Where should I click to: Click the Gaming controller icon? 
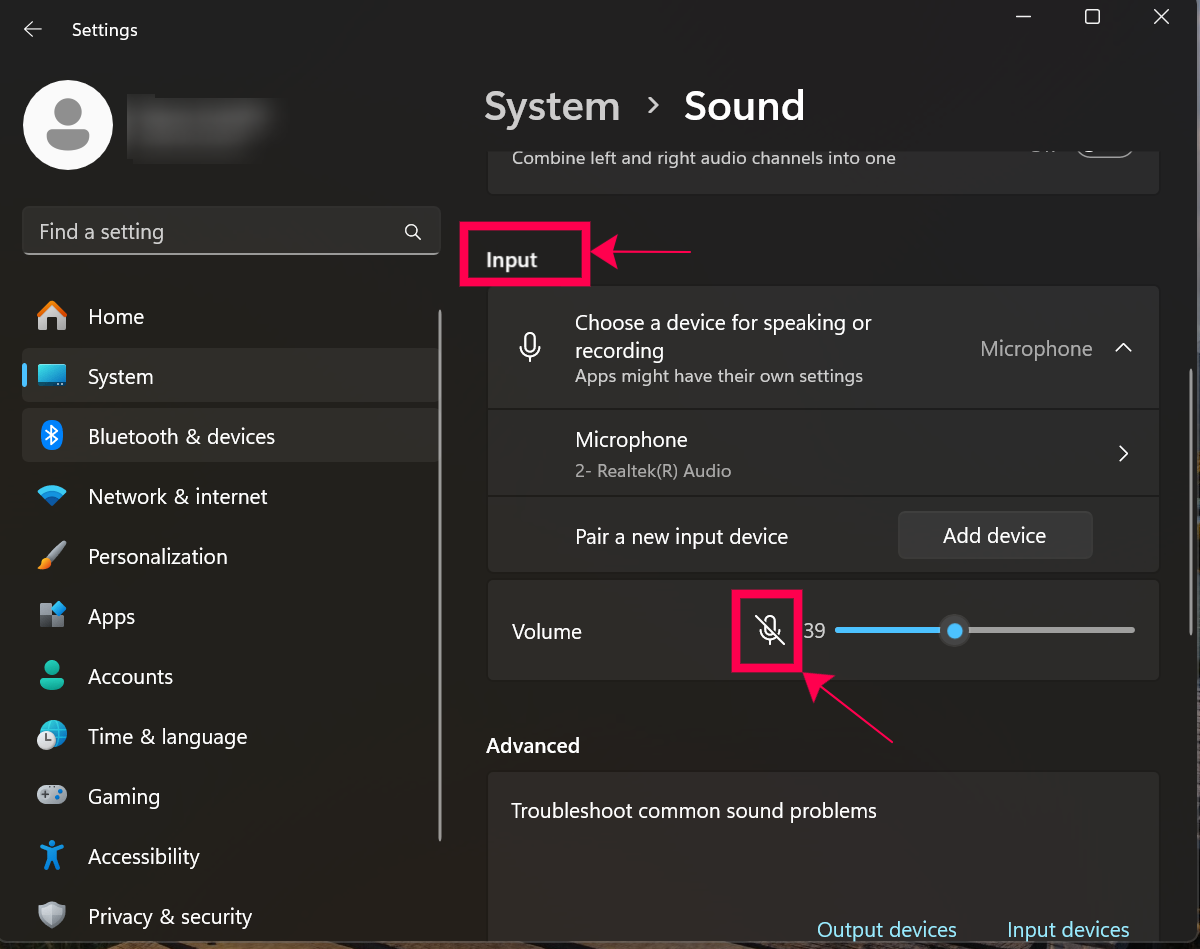(x=52, y=796)
